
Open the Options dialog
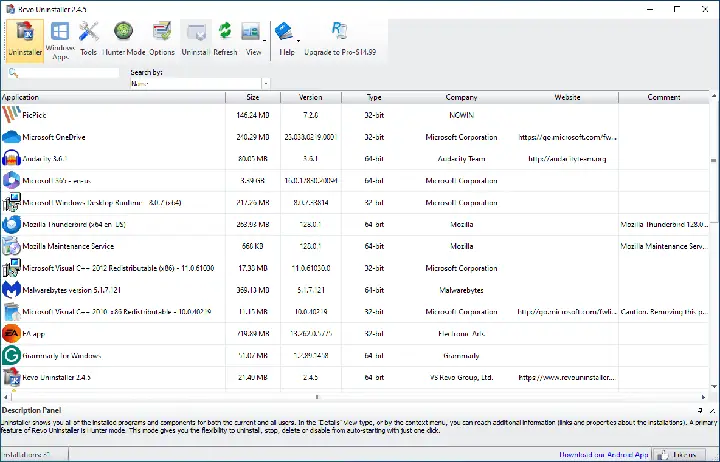(x=162, y=39)
